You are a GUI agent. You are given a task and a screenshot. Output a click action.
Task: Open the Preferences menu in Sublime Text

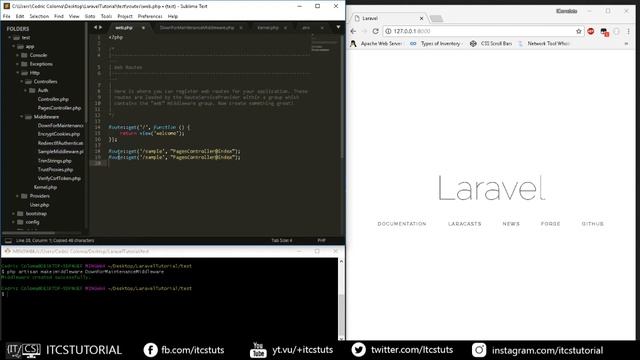150,16
